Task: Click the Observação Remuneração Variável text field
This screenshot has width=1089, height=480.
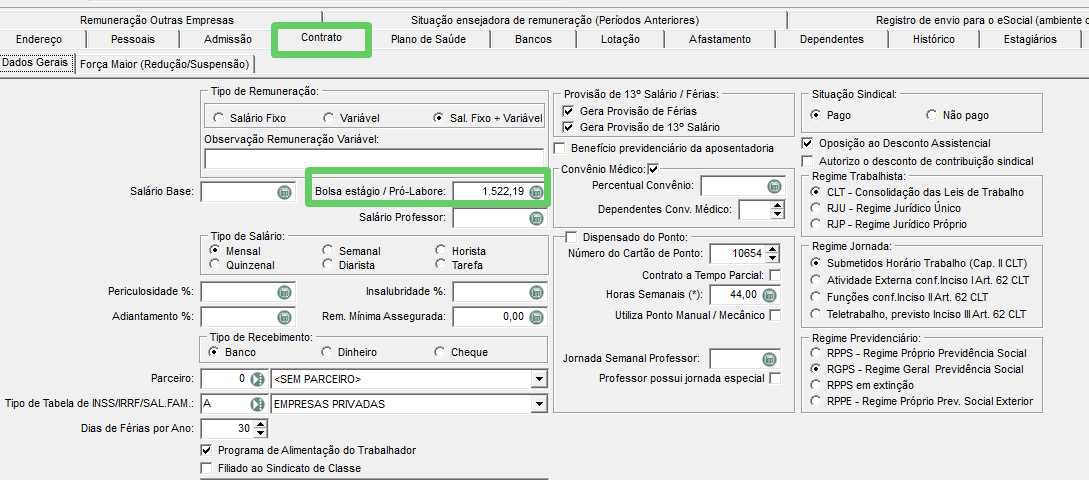Action: 374,158
